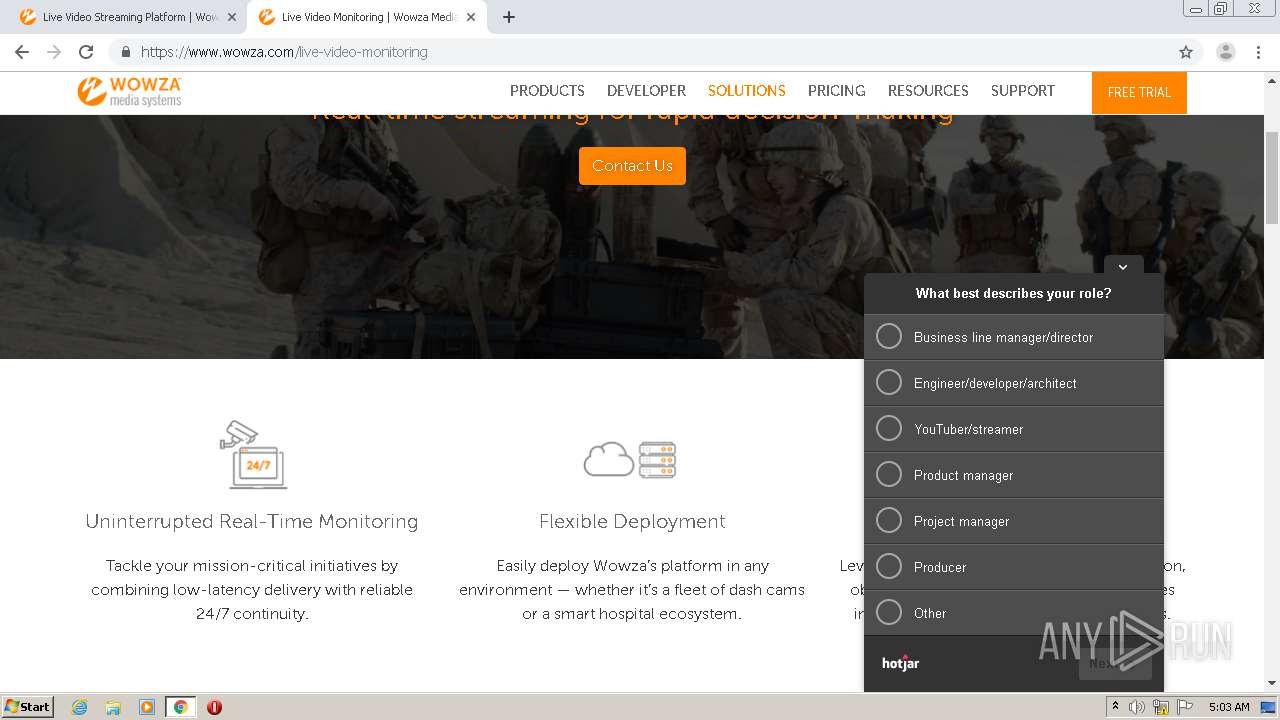The image size is (1280, 720).
Task: Click the Show desktop button
Action: [x=1269, y=707]
